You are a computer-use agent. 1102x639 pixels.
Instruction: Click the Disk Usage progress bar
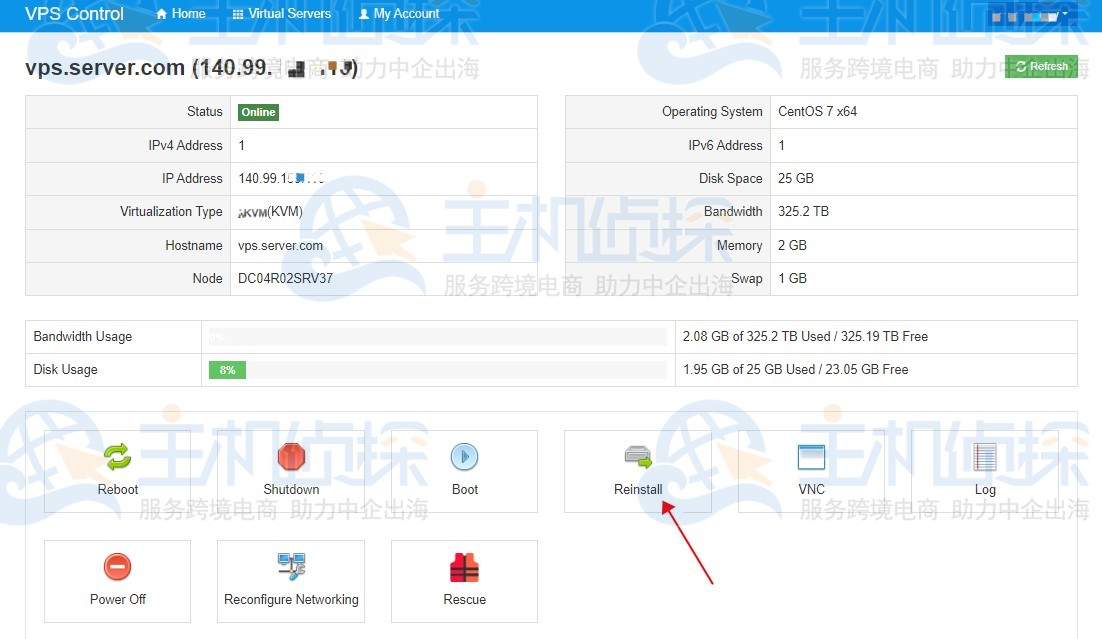(437, 370)
